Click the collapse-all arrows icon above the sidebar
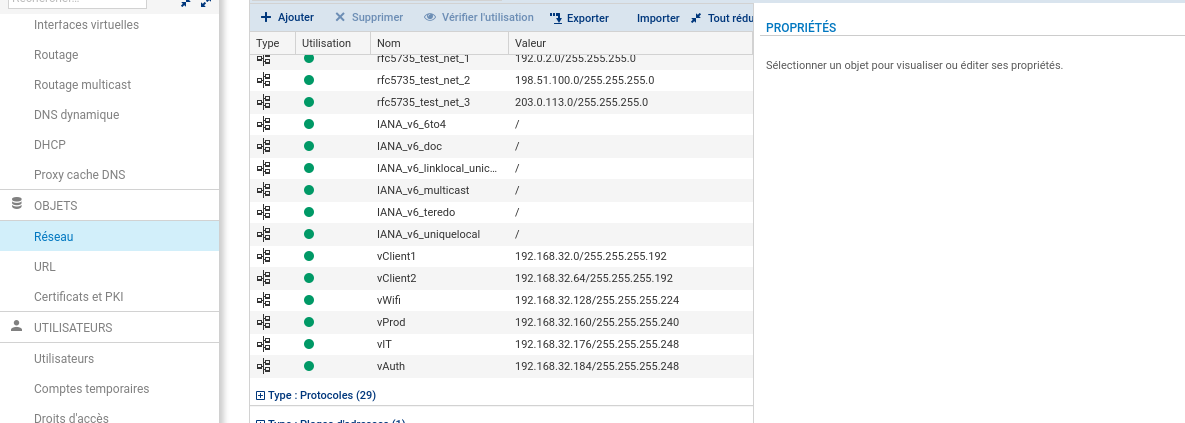 186,3
